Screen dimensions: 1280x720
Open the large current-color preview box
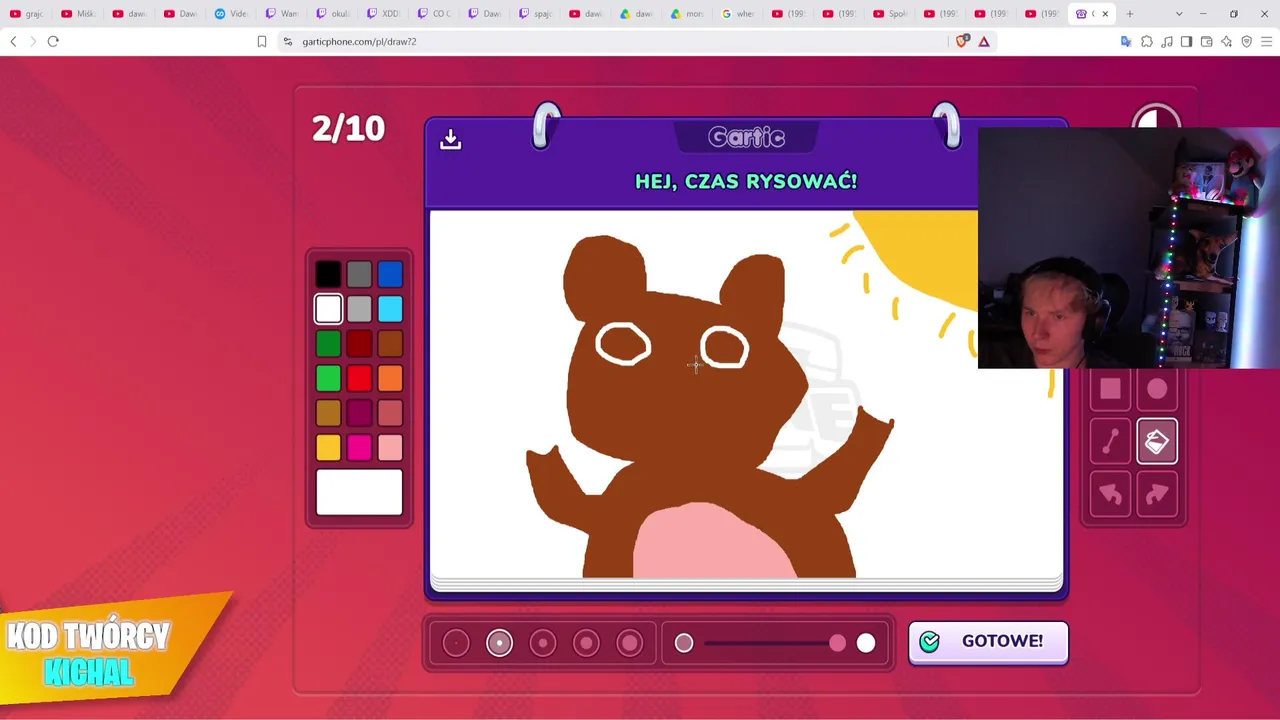pyautogui.click(x=359, y=492)
